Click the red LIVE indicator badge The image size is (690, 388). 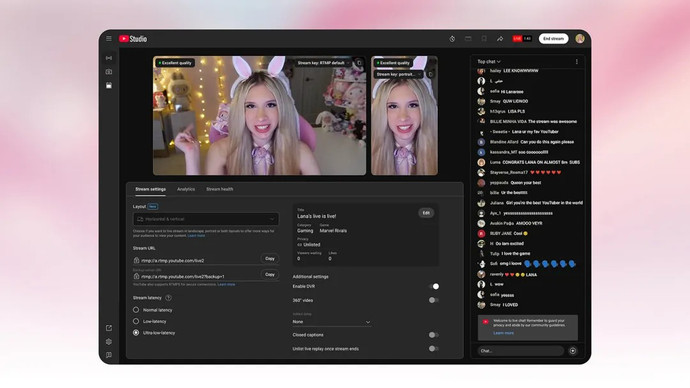[517, 39]
